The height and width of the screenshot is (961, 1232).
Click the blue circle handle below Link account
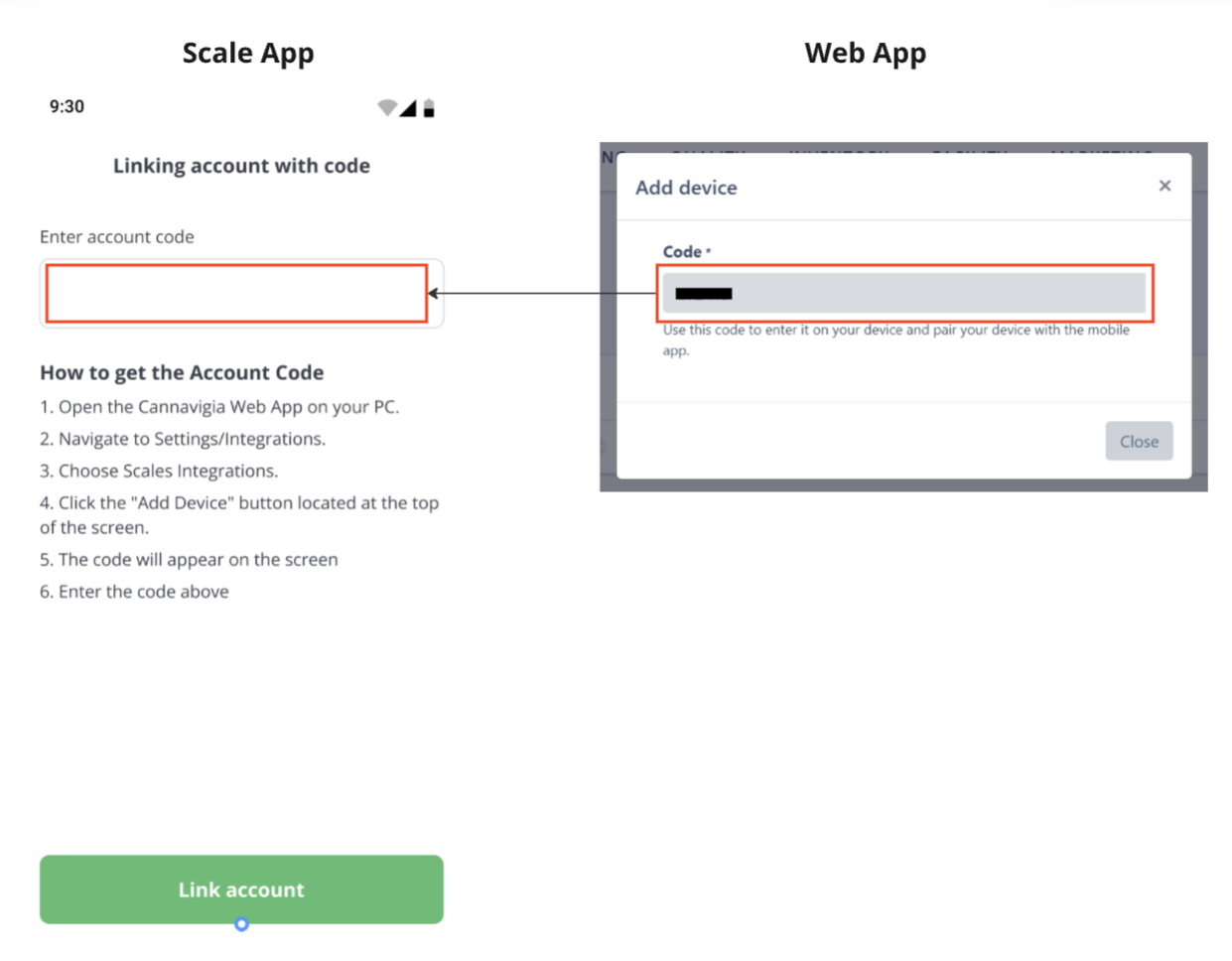[241, 924]
